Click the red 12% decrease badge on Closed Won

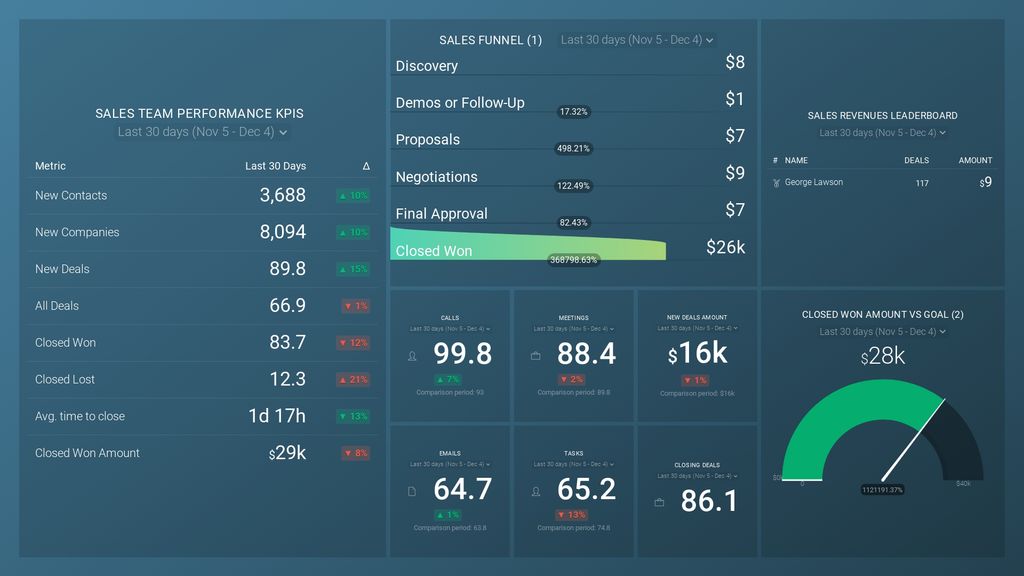[x=352, y=342]
